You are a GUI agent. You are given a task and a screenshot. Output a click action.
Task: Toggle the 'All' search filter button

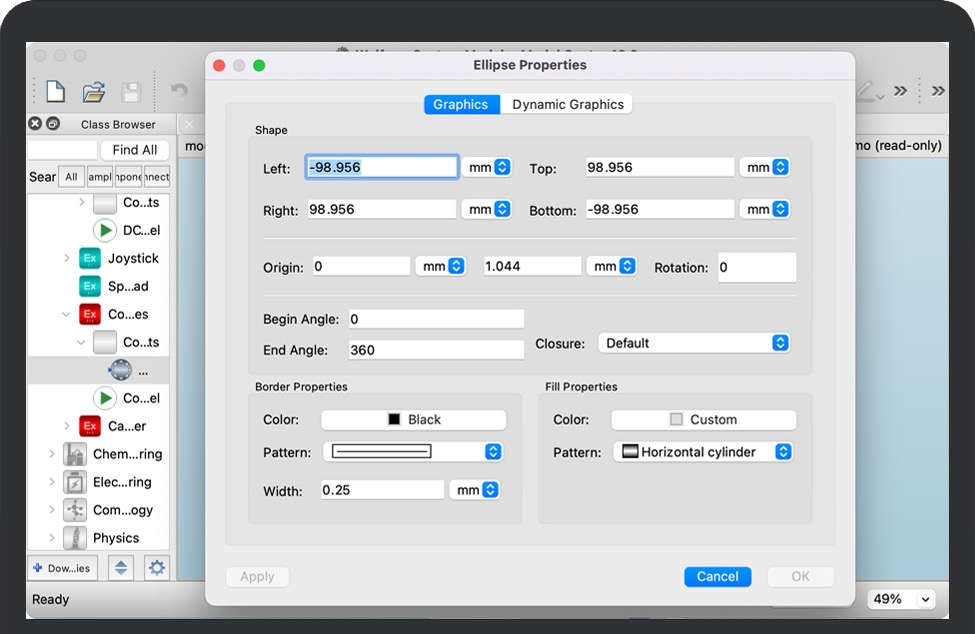71,177
